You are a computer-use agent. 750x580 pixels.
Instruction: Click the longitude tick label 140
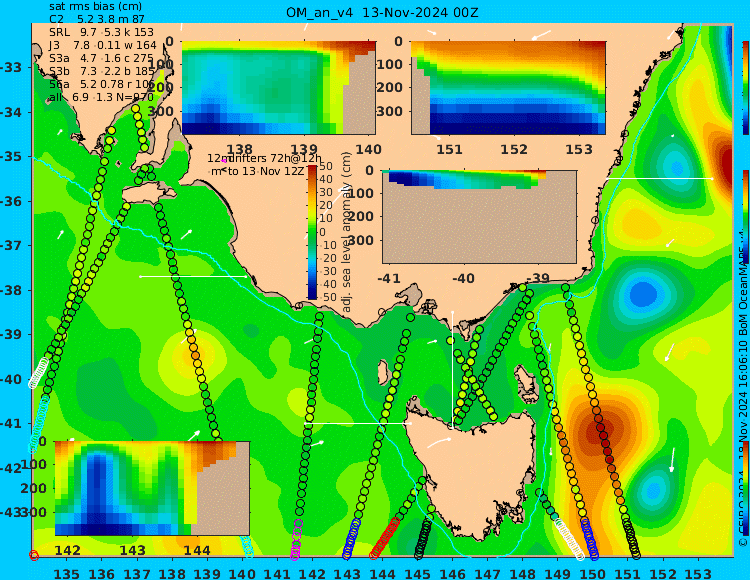pos(242,573)
